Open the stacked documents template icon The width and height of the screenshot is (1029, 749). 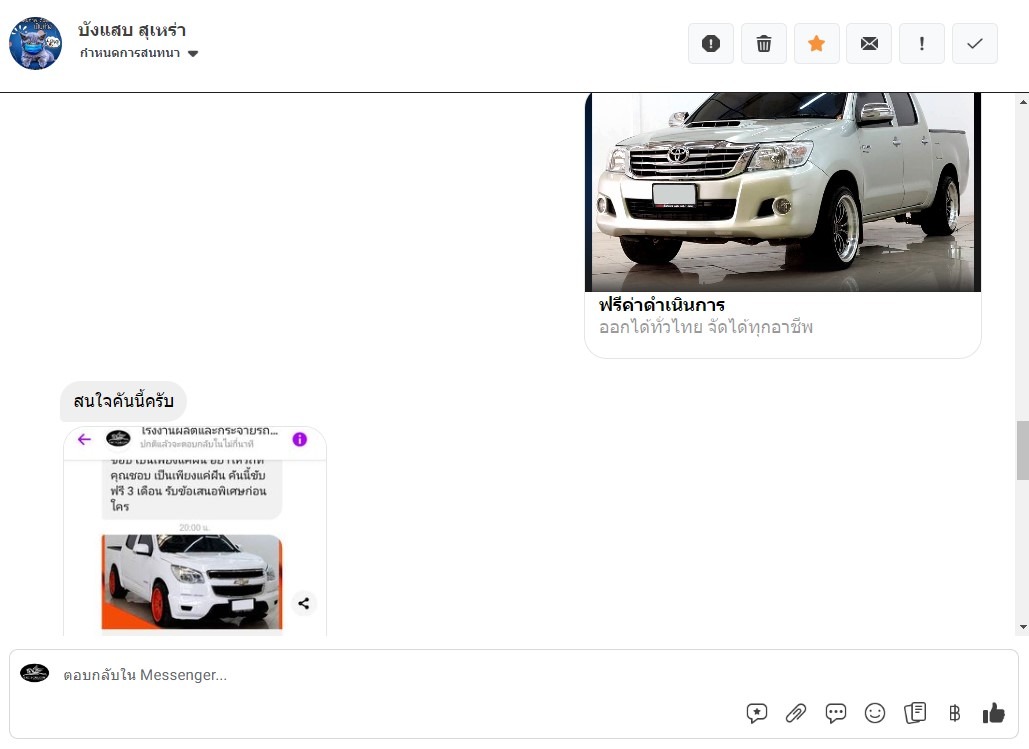914,713
